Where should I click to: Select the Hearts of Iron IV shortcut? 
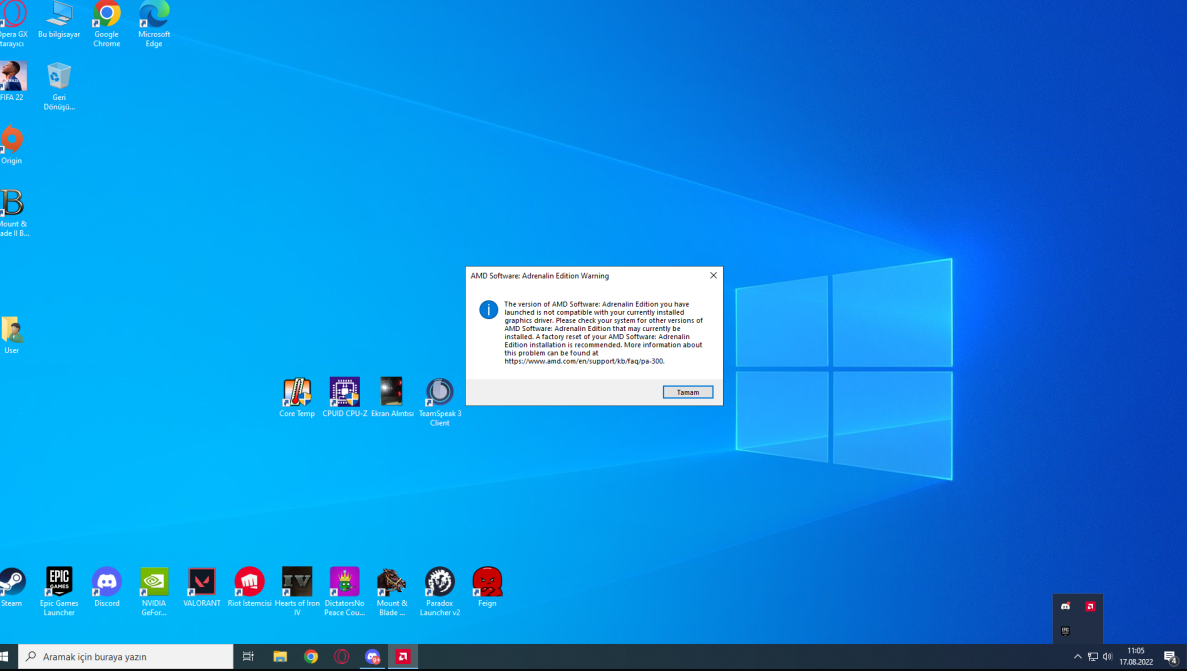coord(297,582)
